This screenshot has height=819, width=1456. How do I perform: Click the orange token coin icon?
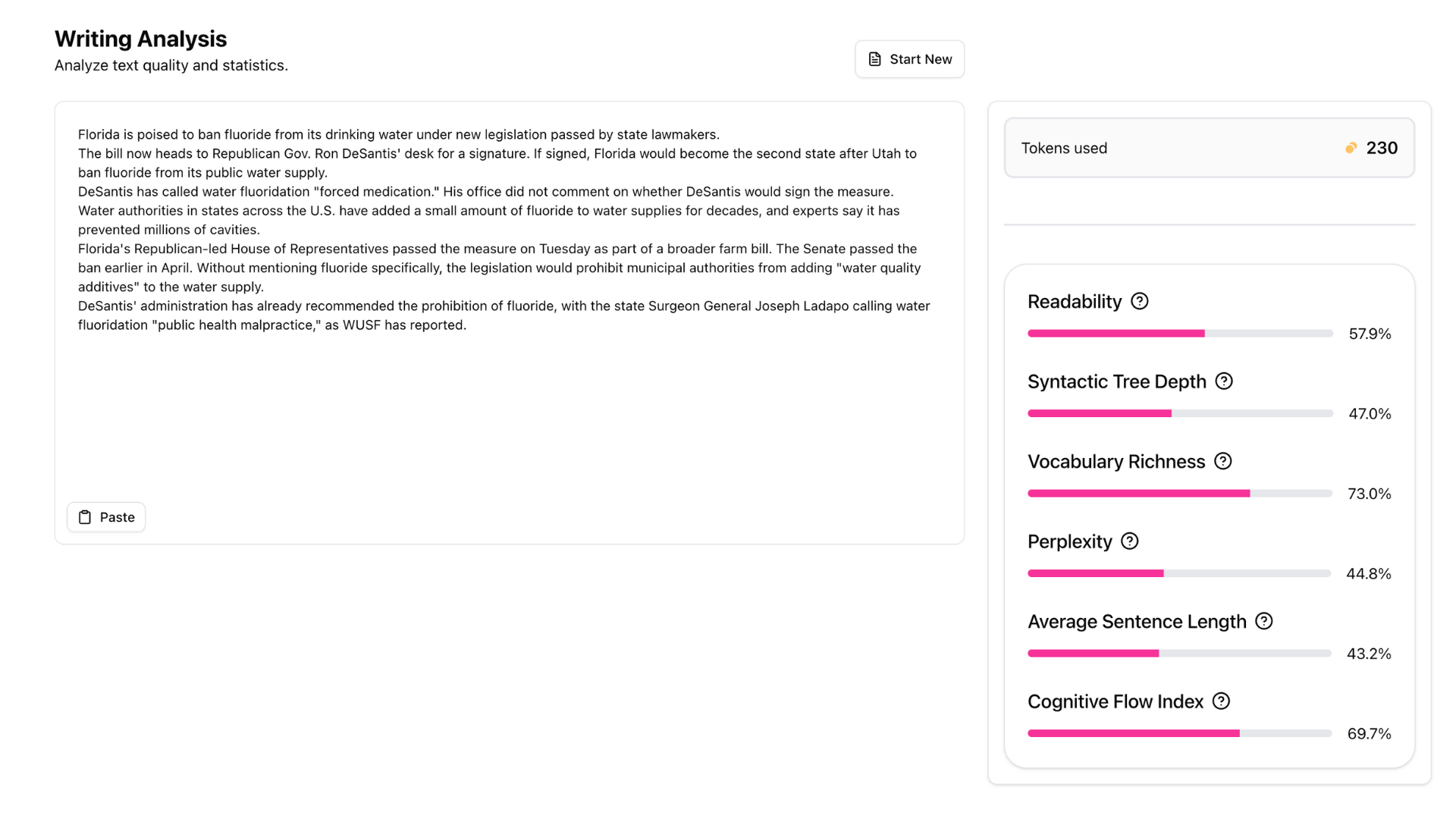coord(1351,148)
